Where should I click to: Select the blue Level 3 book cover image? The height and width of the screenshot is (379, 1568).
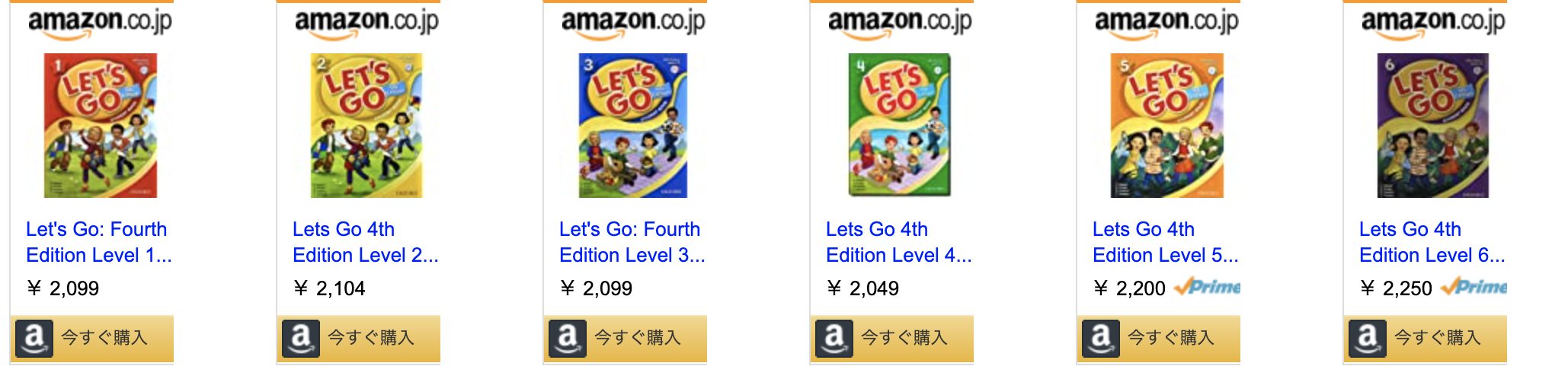(633, 126)
